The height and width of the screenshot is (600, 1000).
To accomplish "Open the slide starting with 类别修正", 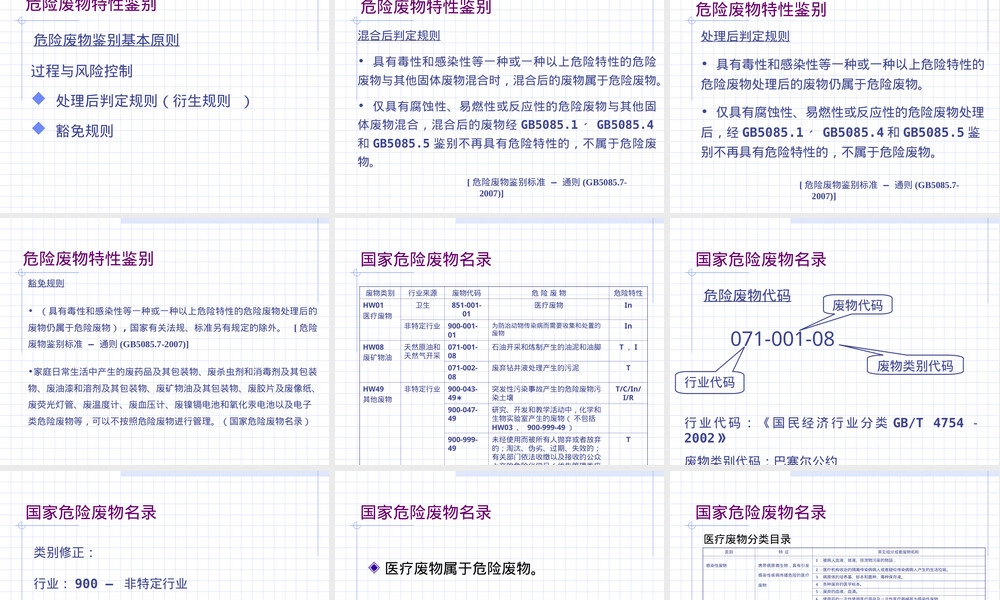I will [x=165, y=536].
